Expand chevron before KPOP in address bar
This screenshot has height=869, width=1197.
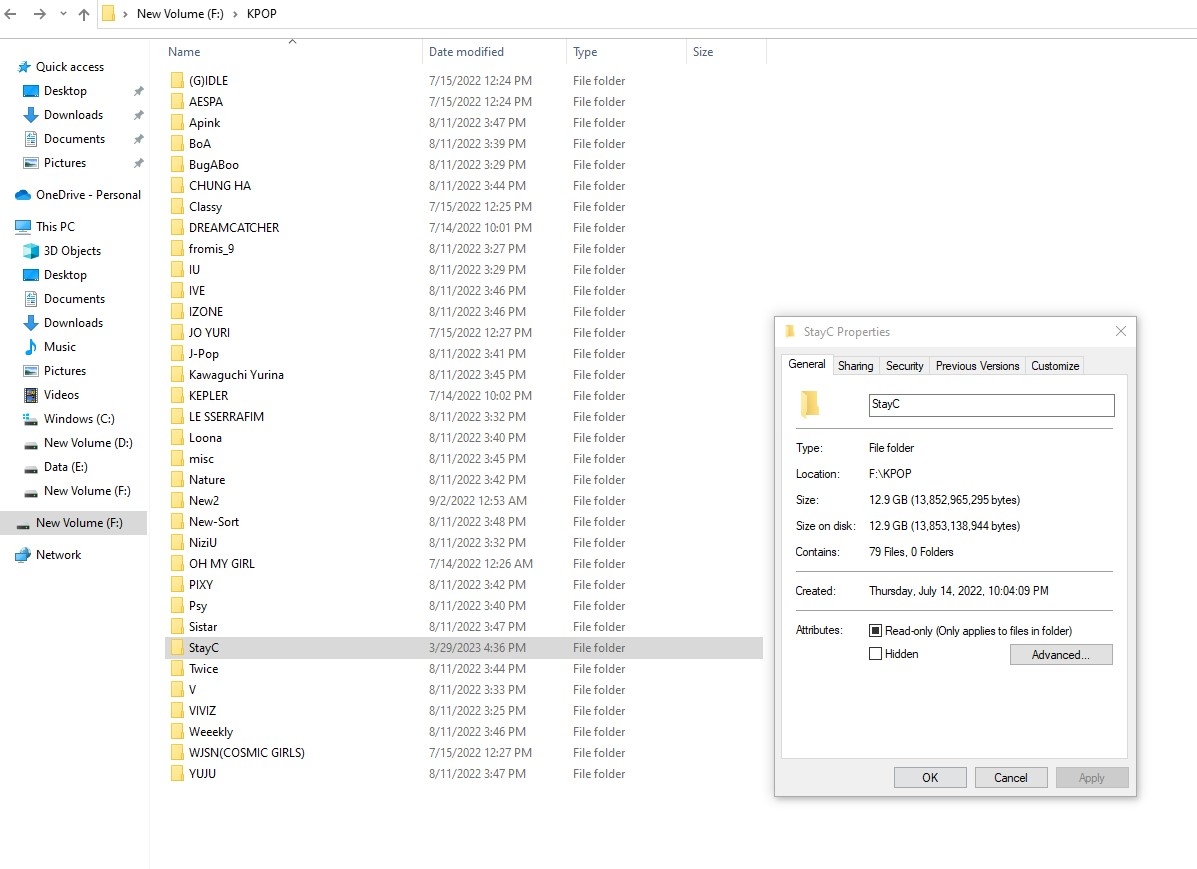(x=235, y=14)
